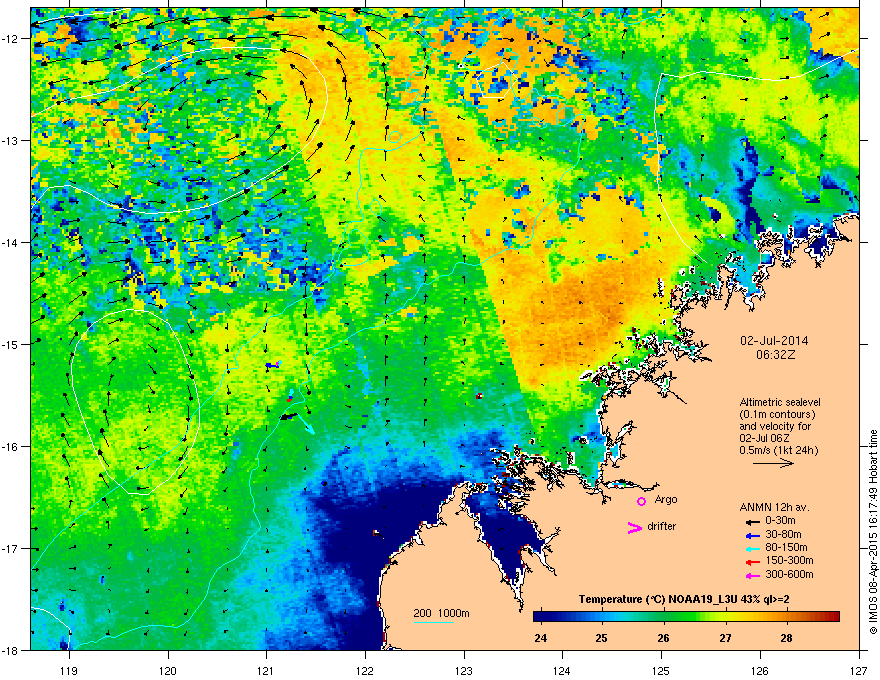Image resolution: width=880 pixels, height=680 pixels.
Task: Click the blue 30-80m arrow legend symbol
Action: tap(753, 536)
